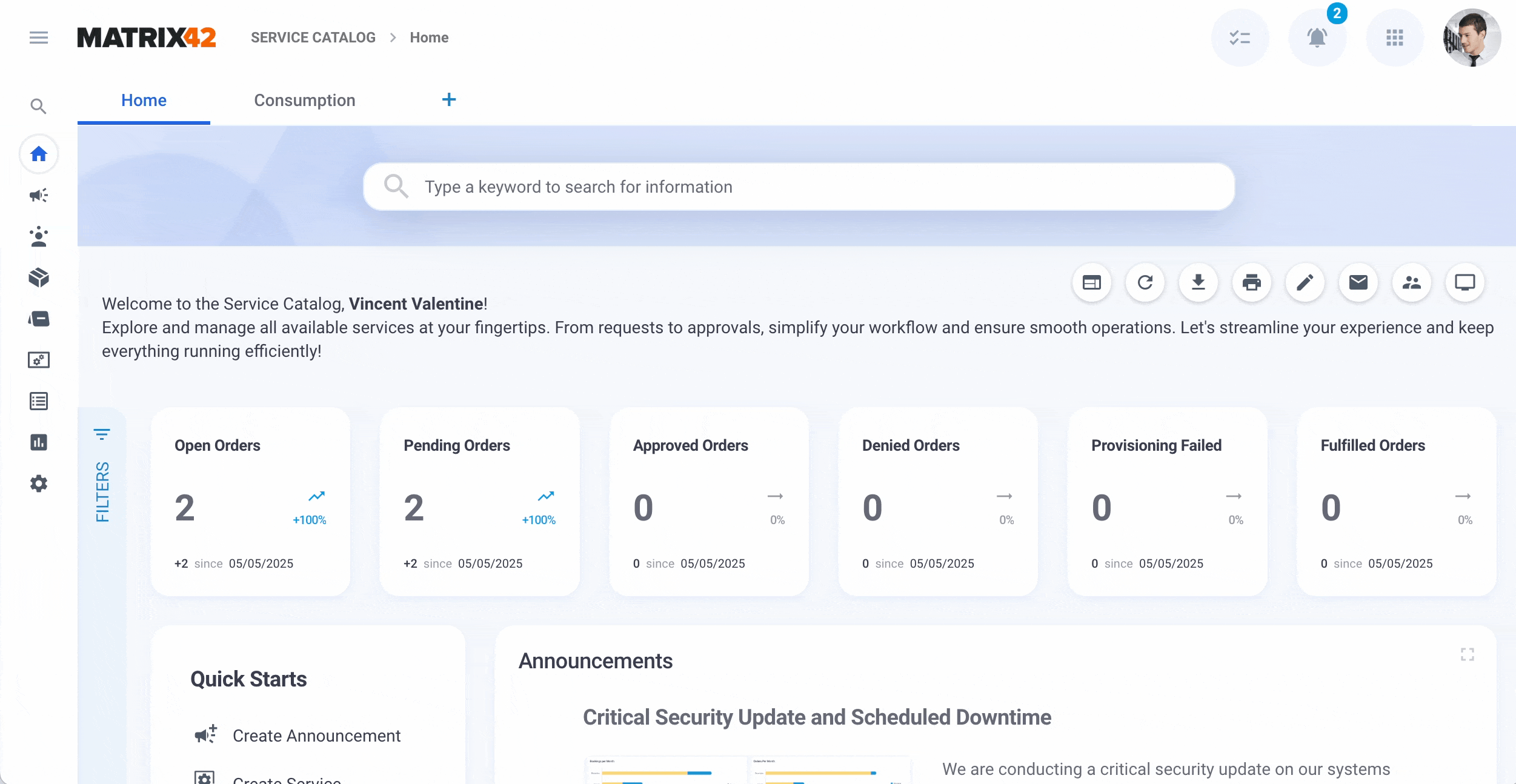This screenshot has height=784, width=1516.
Task: Click the Announcements heading
Action: [x=596, y=661]
